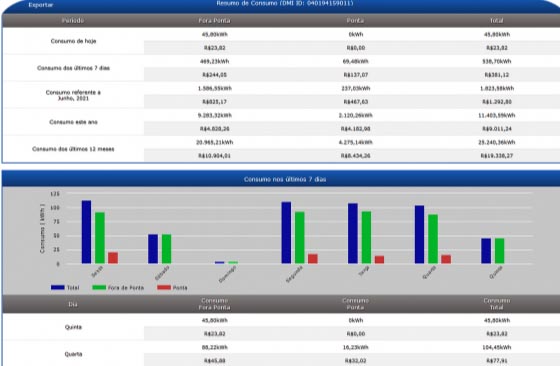Select Total cost value for Consumo de hoje

pos(497,48)
